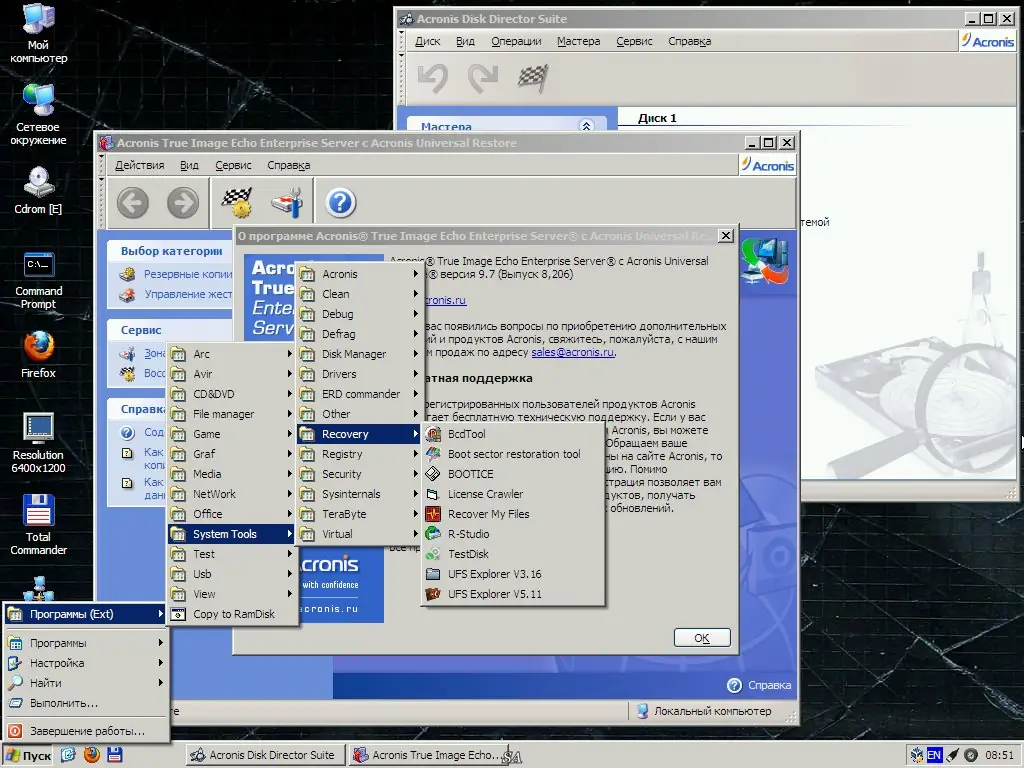This screenshot has width=1024, height=768.
Task: Expand the Acronis submenu folder
Action: click(x=360, y=274)
